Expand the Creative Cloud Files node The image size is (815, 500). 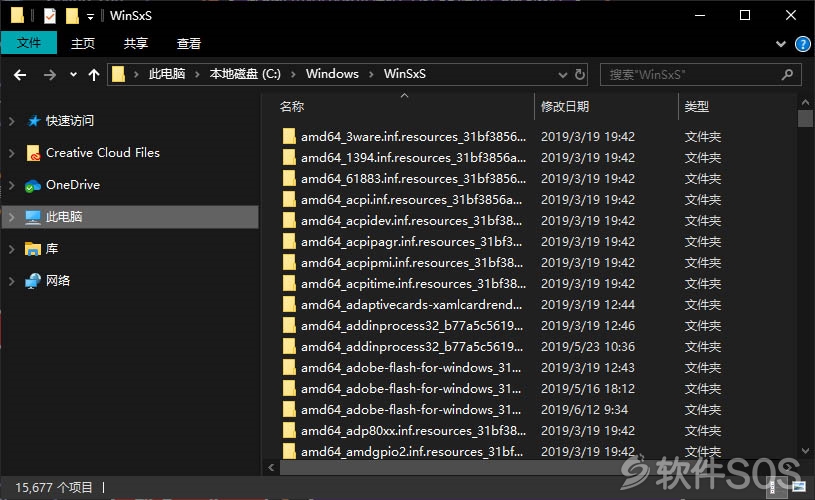[11, 153]
